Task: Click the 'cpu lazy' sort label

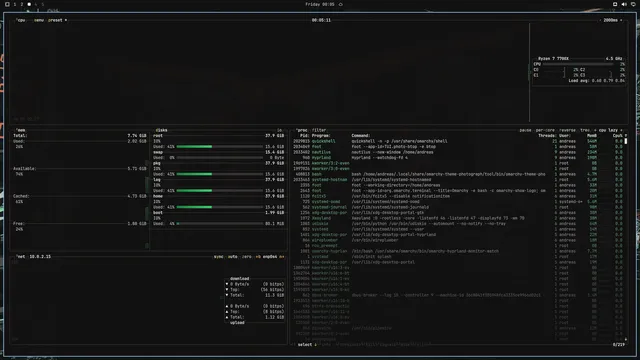Action: tap(608, 130)
